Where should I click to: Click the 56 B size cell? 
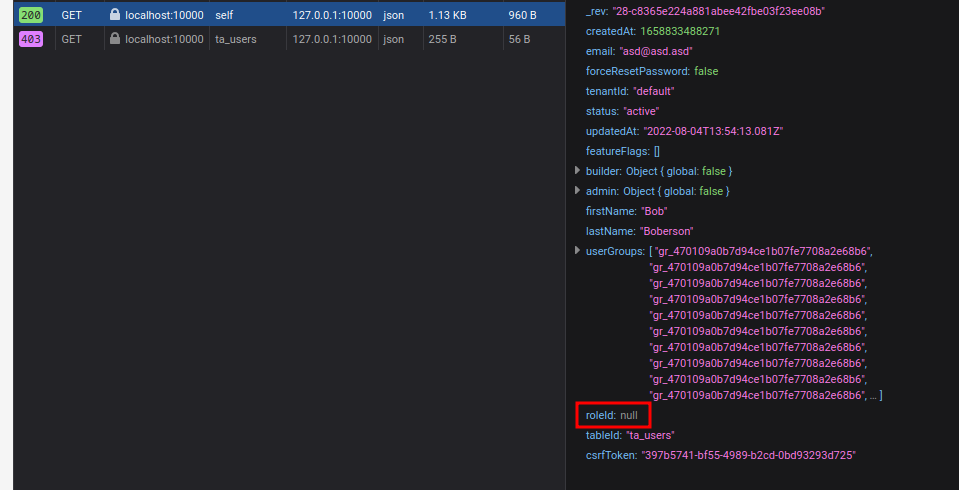tap(519, 39)
